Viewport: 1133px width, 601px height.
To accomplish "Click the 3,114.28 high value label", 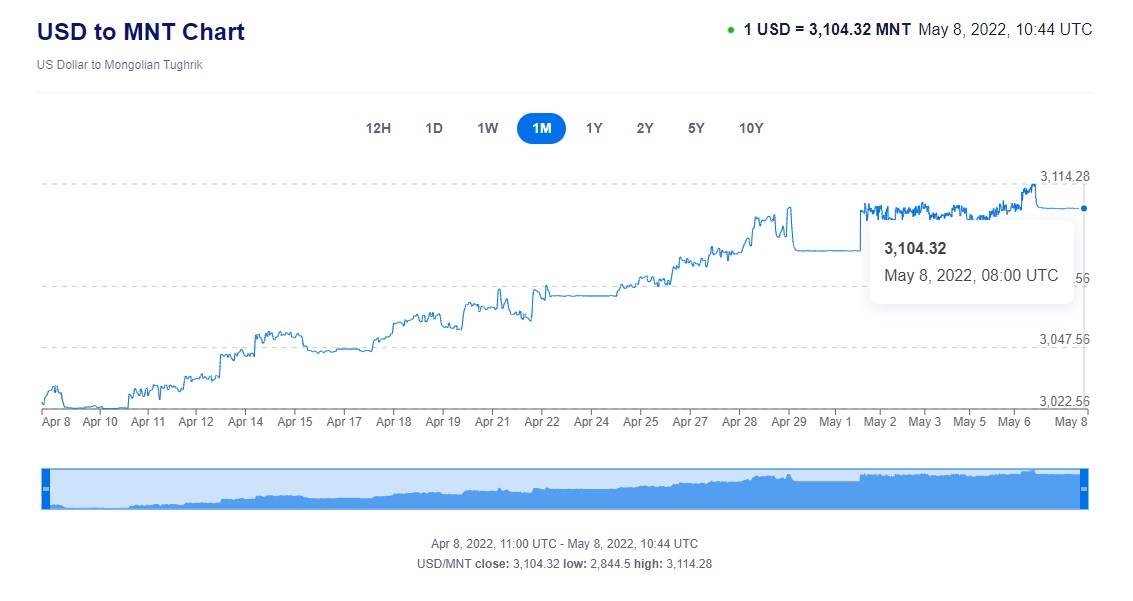I will [x=1064, y=176].
